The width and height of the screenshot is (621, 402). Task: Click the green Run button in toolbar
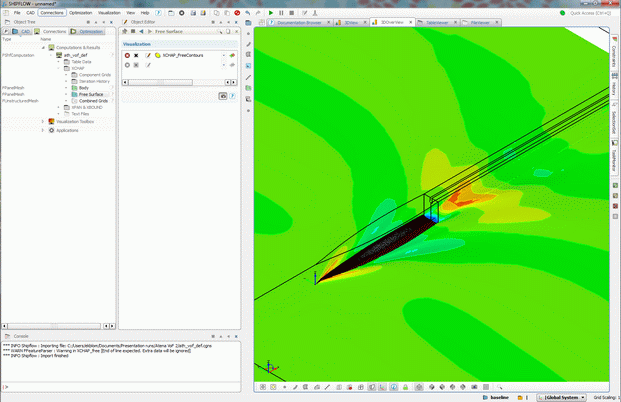click(270, 12)
